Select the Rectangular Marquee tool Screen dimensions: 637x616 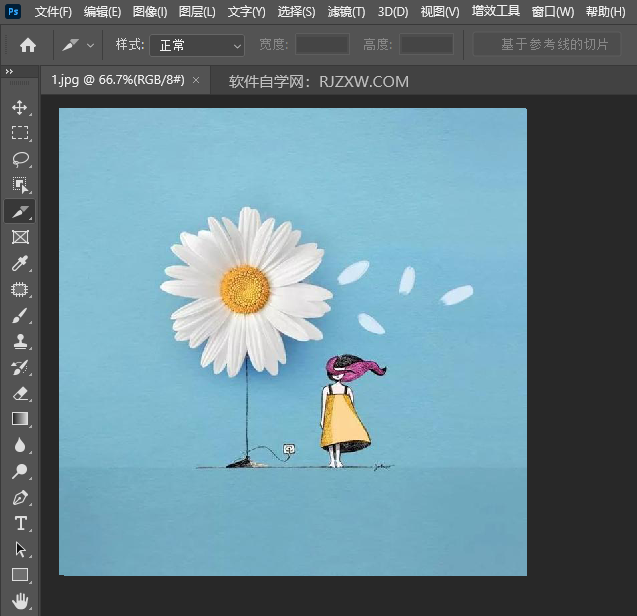[20, 133]
